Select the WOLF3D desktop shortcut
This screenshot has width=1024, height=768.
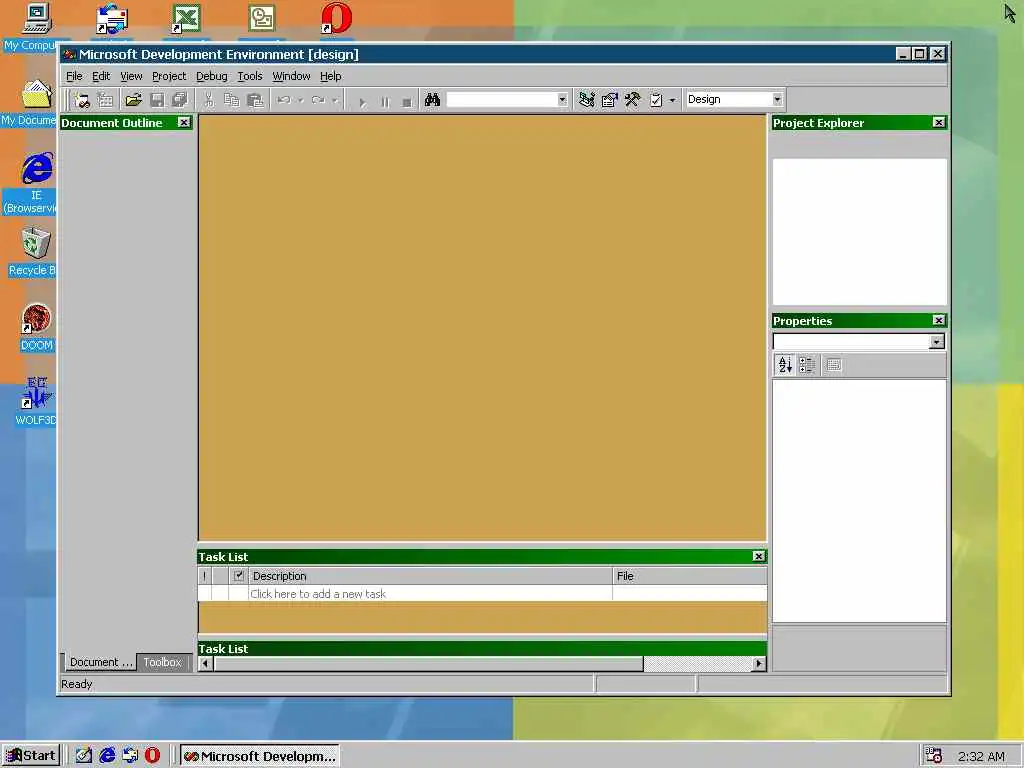point(36,401)
